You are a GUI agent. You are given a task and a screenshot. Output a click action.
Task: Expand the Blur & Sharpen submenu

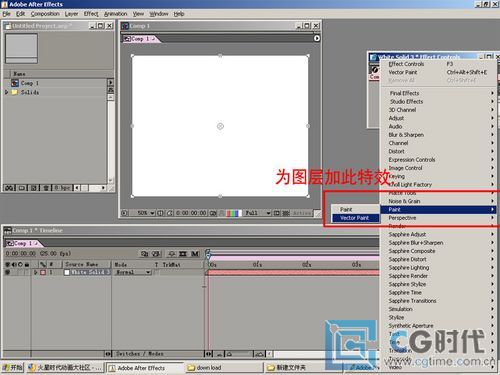click(438, 135)
